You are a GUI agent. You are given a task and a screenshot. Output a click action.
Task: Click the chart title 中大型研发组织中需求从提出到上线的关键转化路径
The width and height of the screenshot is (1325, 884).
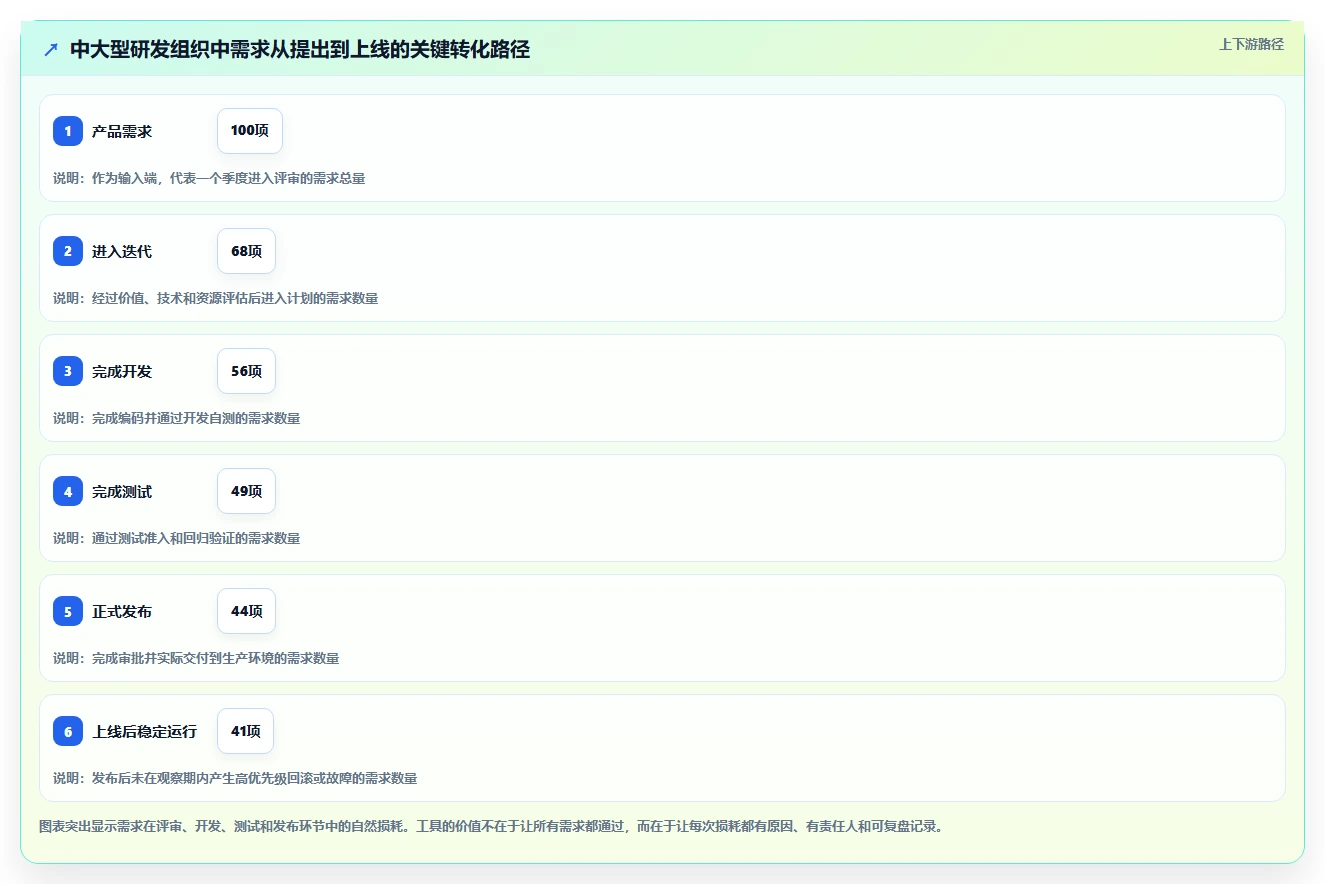300,49
